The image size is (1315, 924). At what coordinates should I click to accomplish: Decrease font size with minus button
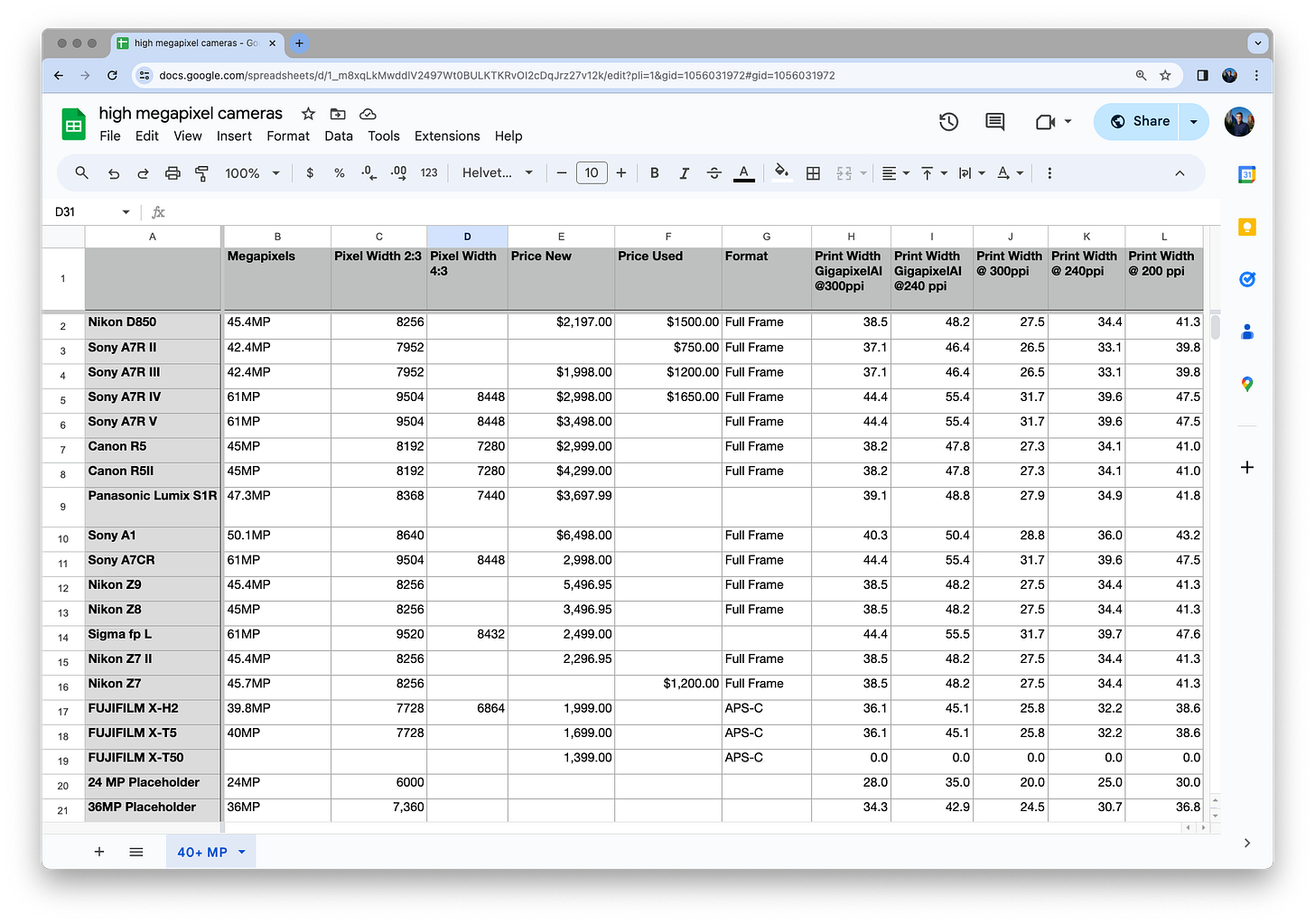561,173
